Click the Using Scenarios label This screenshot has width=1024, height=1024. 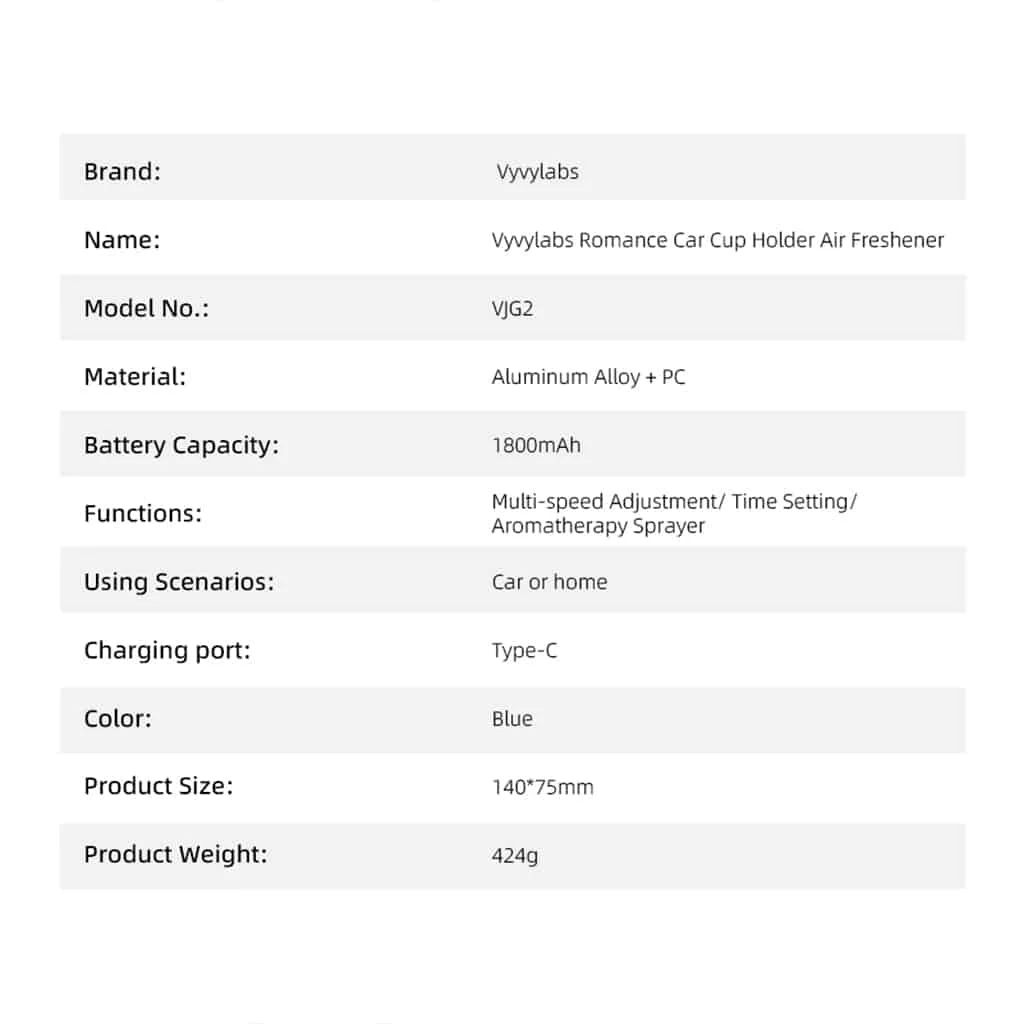180,582
